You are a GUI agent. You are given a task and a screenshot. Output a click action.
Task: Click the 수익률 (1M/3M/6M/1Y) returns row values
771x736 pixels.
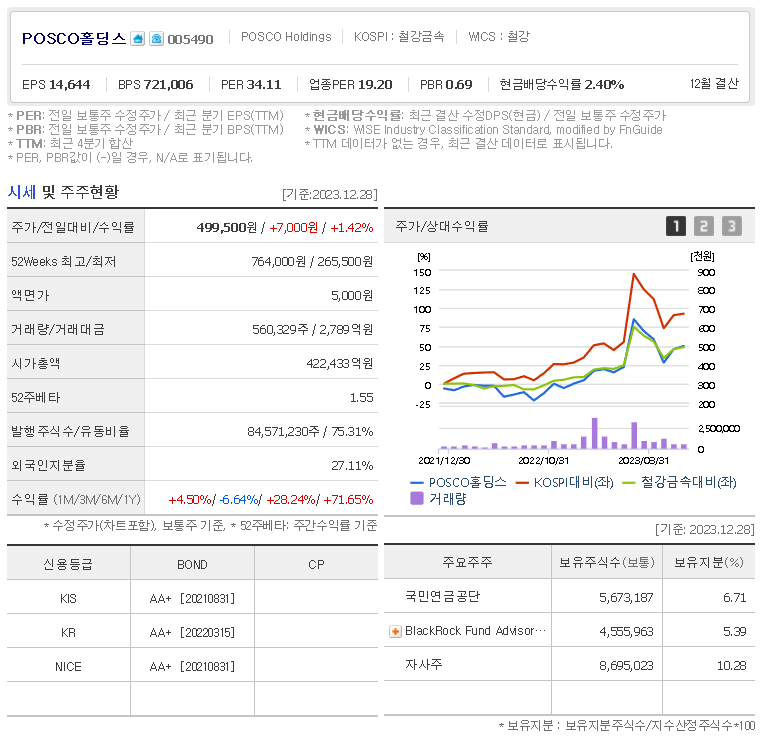271,500
